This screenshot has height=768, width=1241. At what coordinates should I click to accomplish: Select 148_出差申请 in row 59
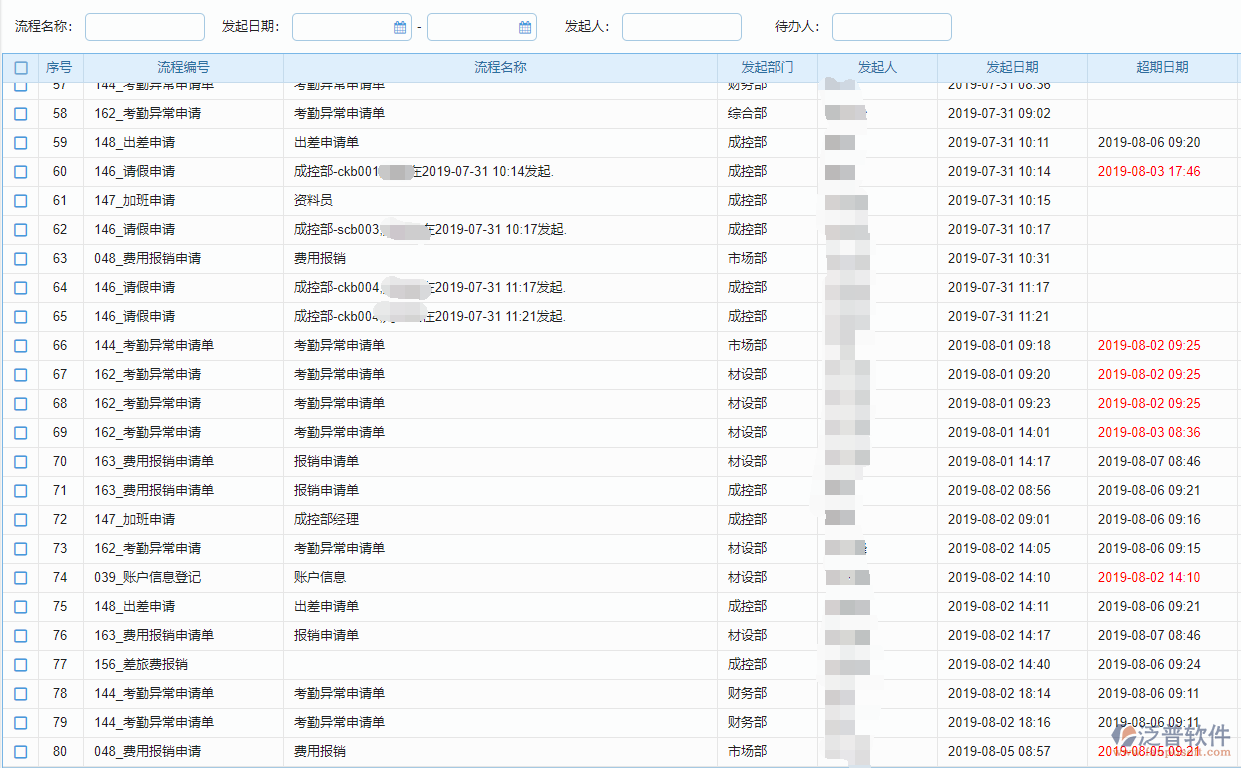135,143
